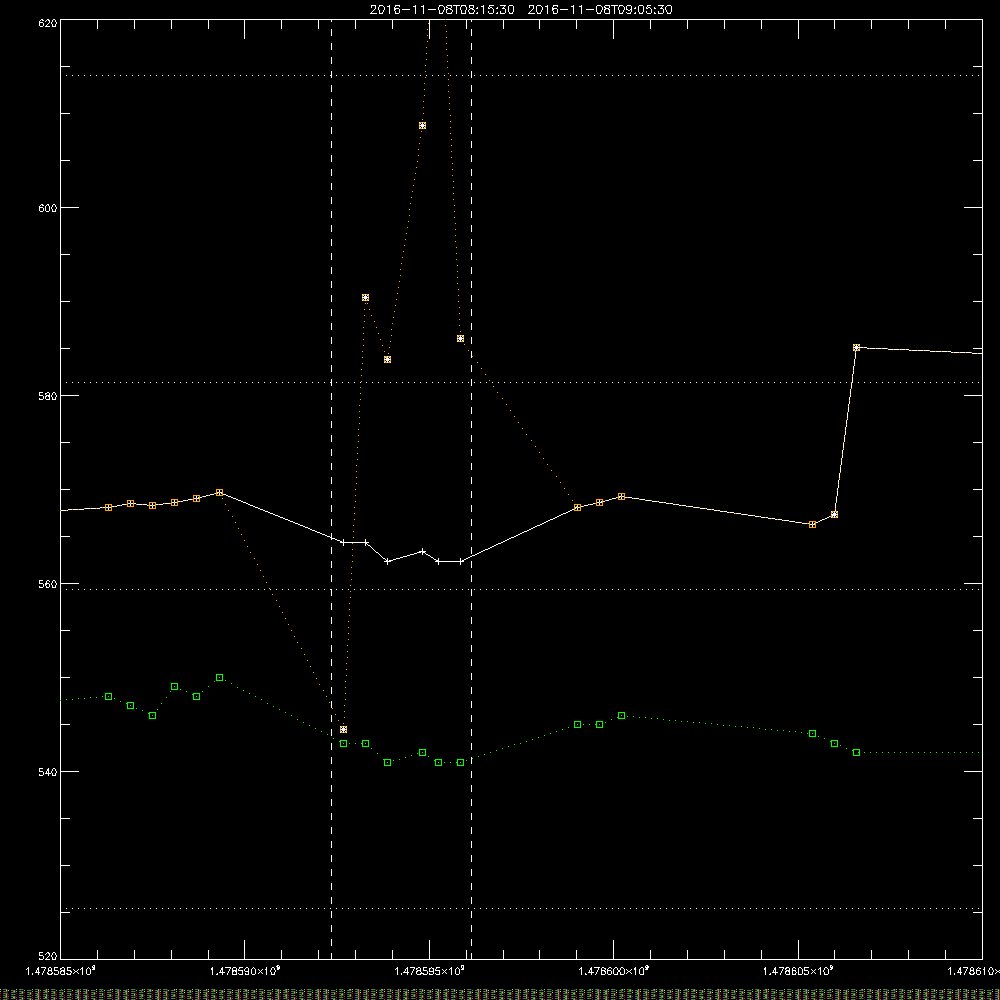Pick the white-line marker at the 585 step peak

point(857,348)
